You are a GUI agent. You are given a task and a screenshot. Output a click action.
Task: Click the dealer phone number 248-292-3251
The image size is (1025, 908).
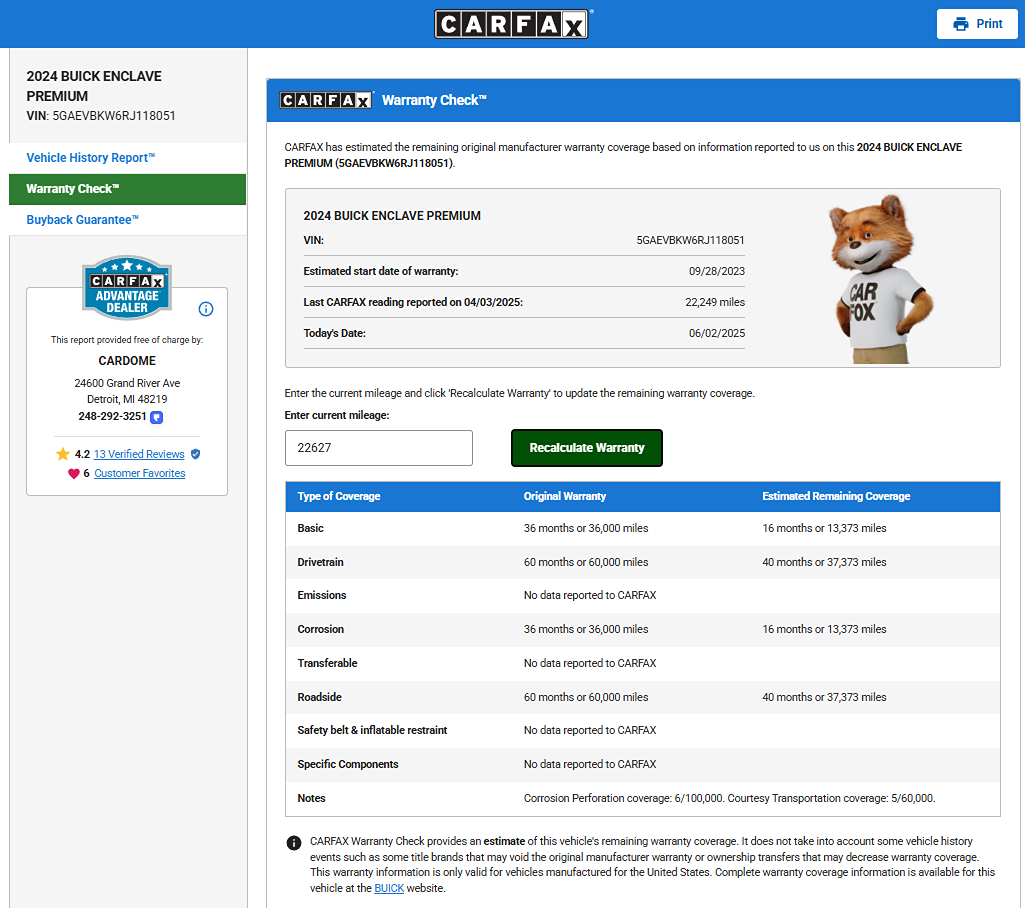pos(112,417)
